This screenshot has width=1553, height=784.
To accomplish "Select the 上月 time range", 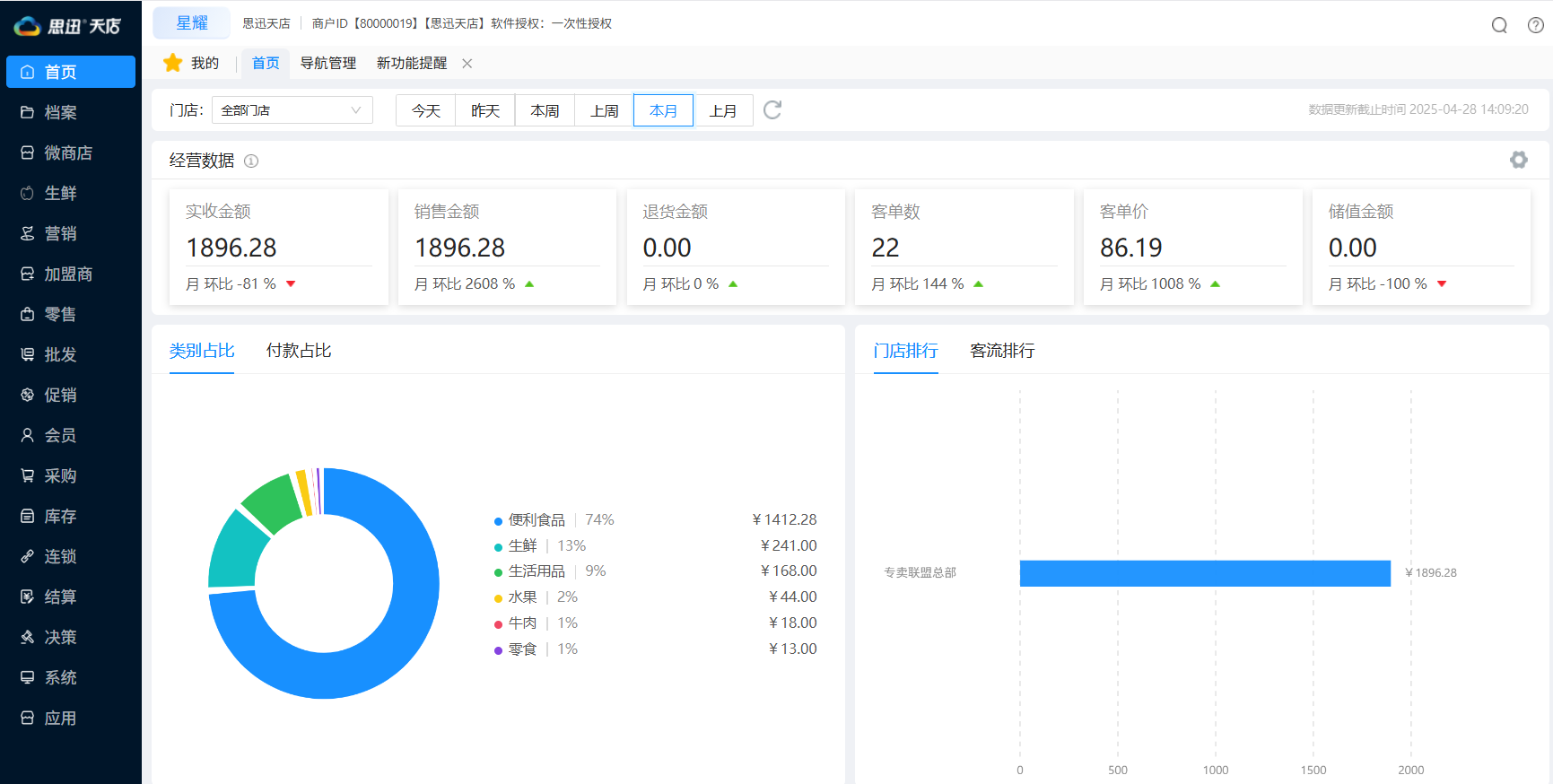I will click(x=723, y=110).
